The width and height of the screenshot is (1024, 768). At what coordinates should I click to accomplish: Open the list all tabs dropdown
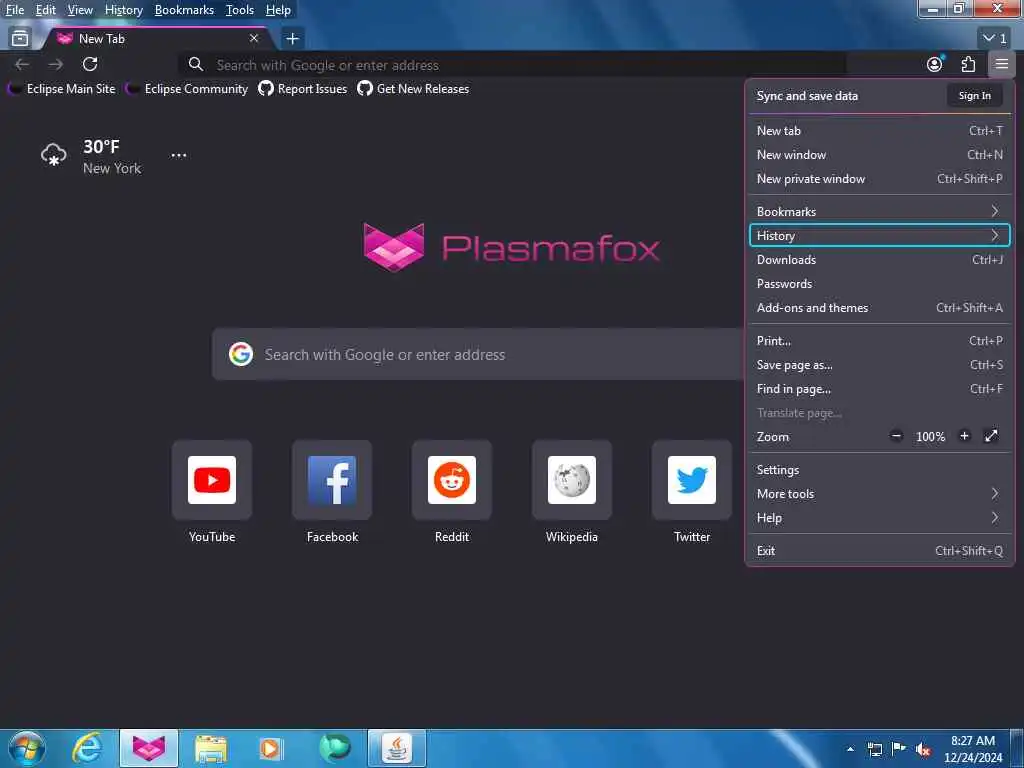pyautogui.click(x=995, y=39)
